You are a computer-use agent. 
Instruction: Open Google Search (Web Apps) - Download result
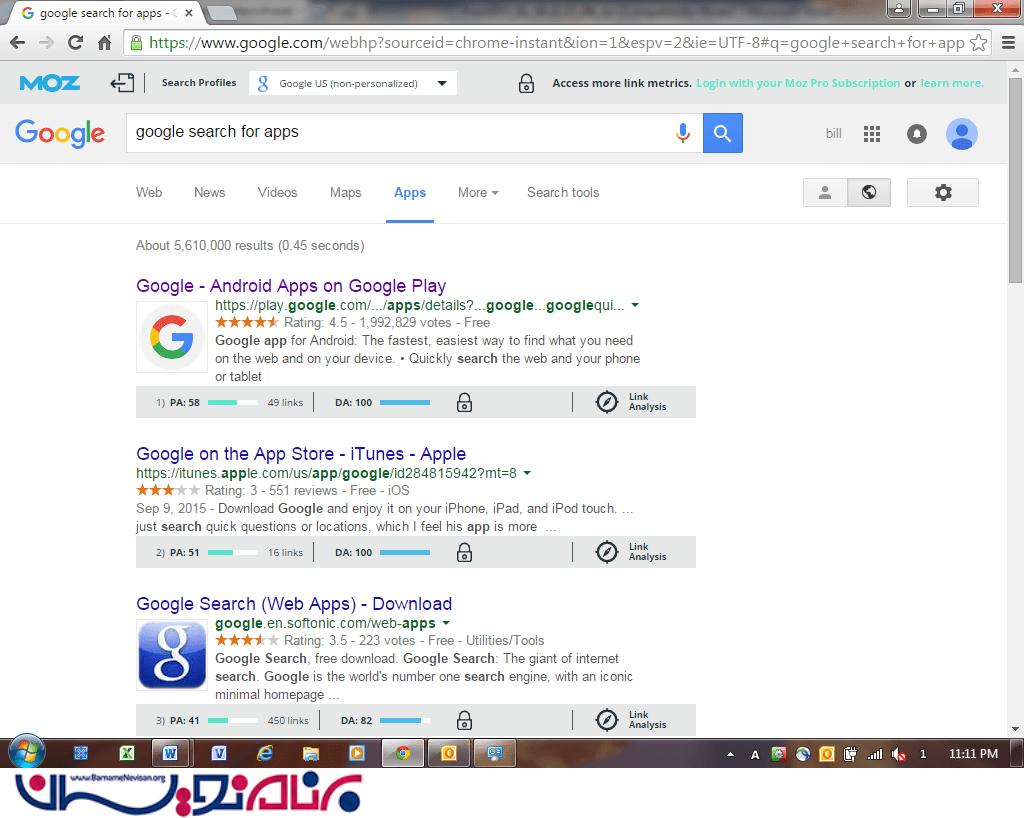294,604
